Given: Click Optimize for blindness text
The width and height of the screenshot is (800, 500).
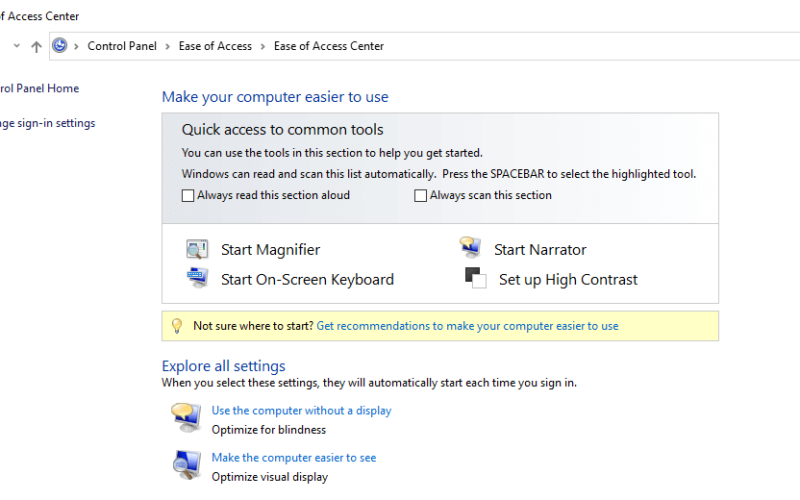Looking at the screenshot, I should click(269, 430).
